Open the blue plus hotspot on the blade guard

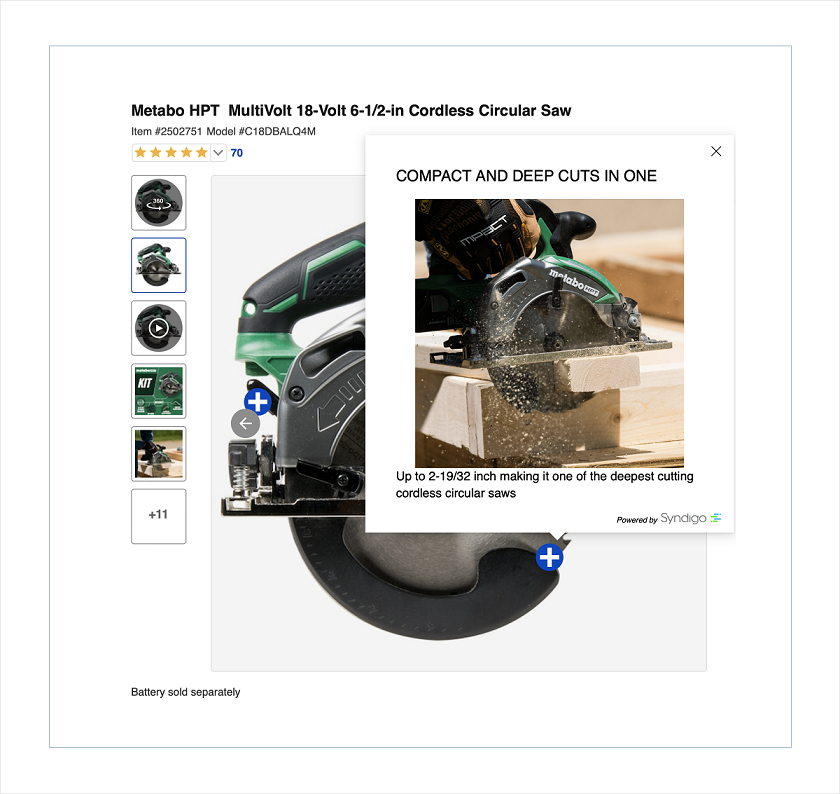(549, 557)
